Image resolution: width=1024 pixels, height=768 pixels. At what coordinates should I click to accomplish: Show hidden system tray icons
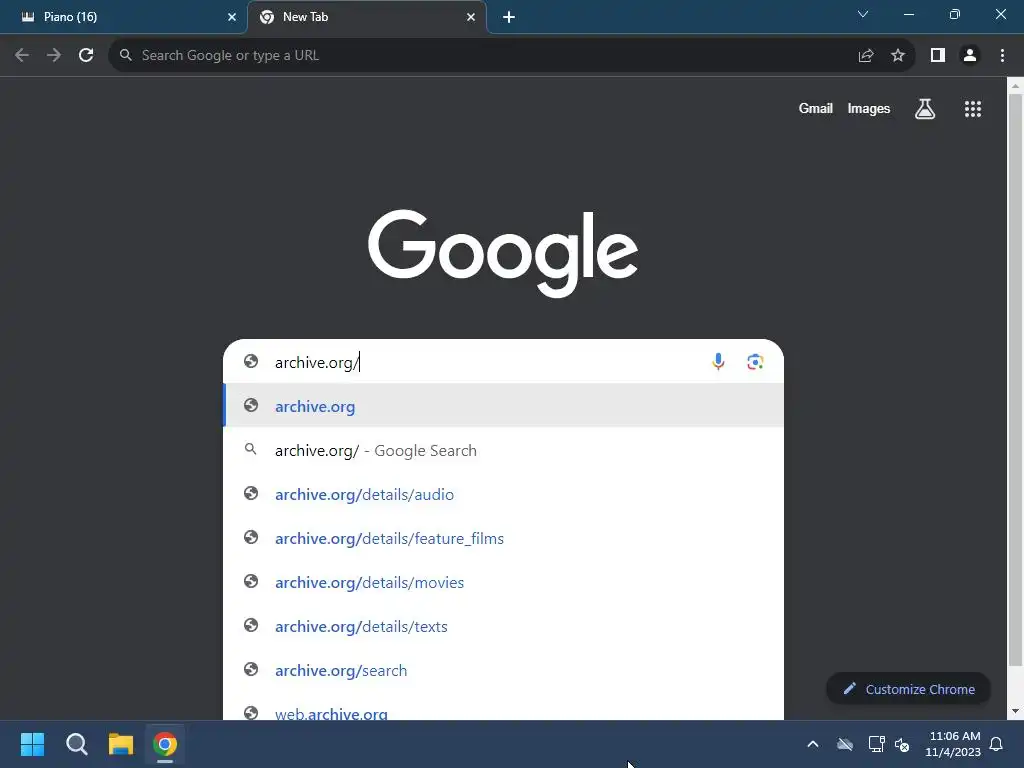click(x=813, y=744)
